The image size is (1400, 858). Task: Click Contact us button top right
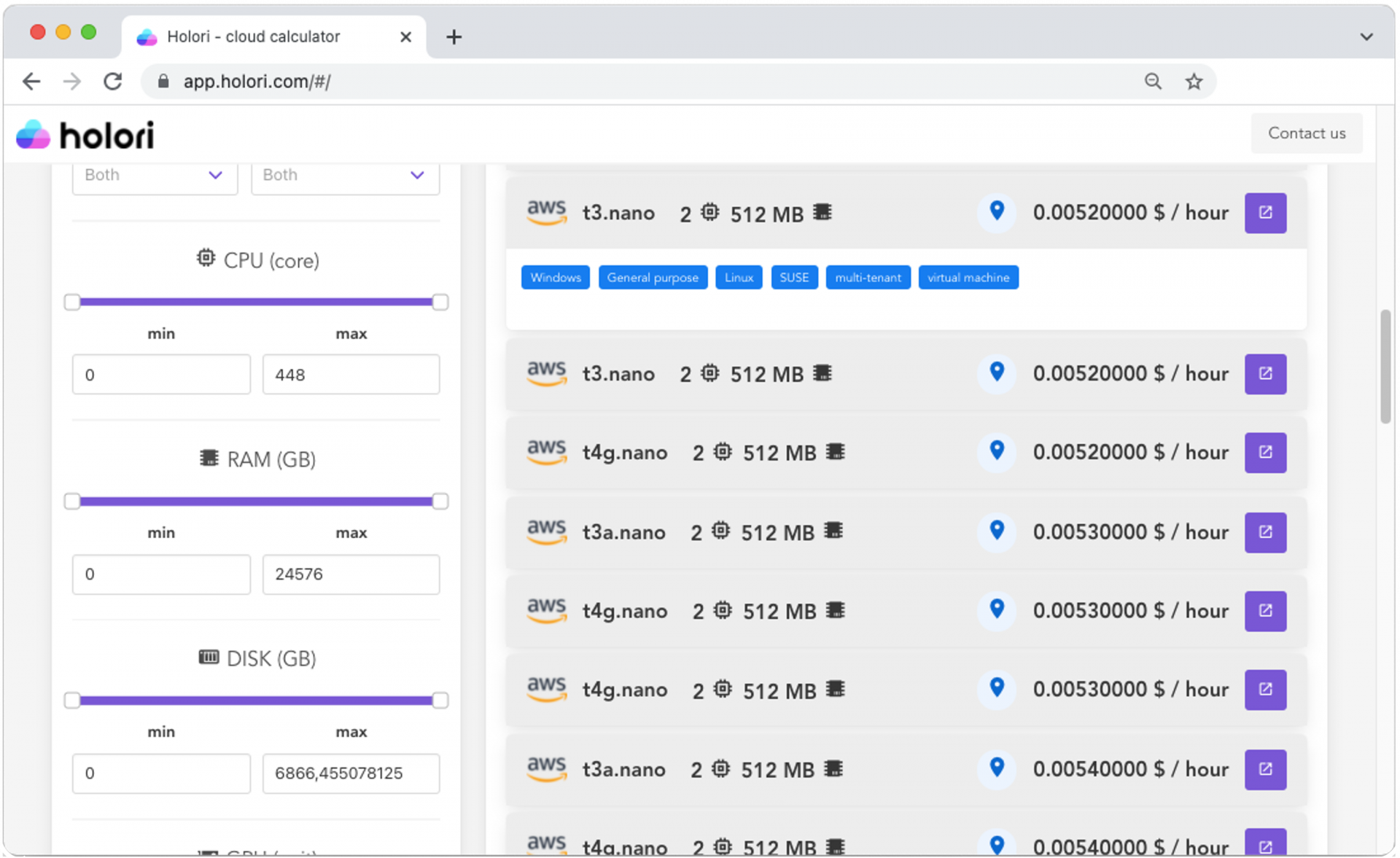[1307, 133]
